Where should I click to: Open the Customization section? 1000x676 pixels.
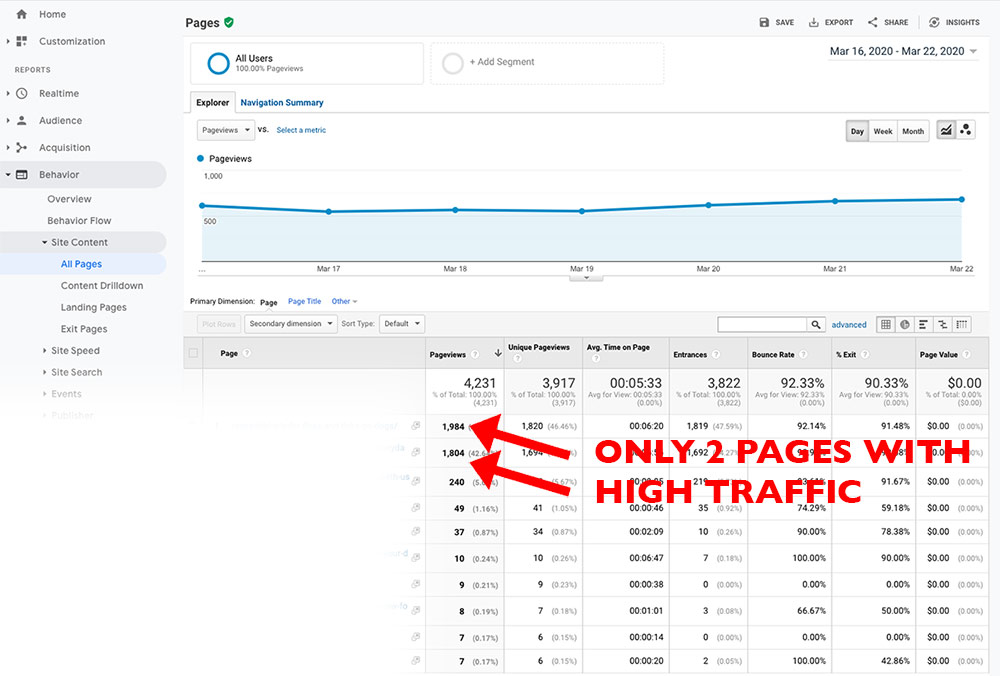pyautogui.click(x=71, y=41)
